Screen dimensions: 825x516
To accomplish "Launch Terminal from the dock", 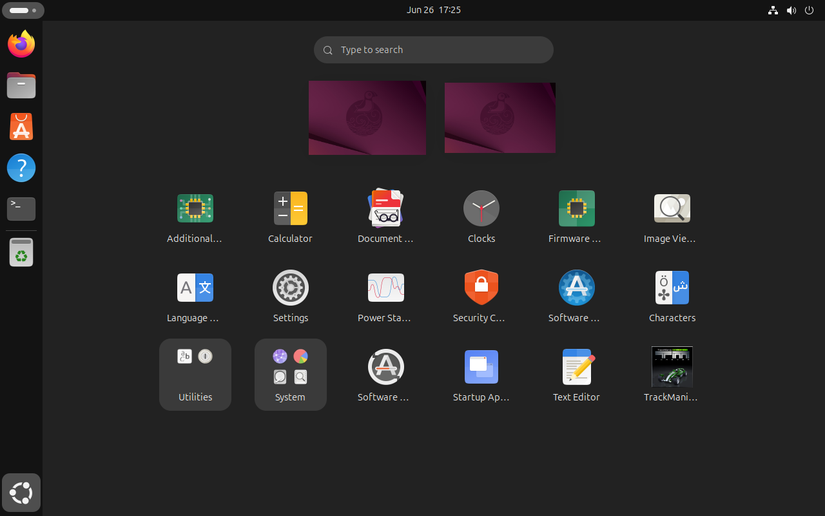I will 21,209.
